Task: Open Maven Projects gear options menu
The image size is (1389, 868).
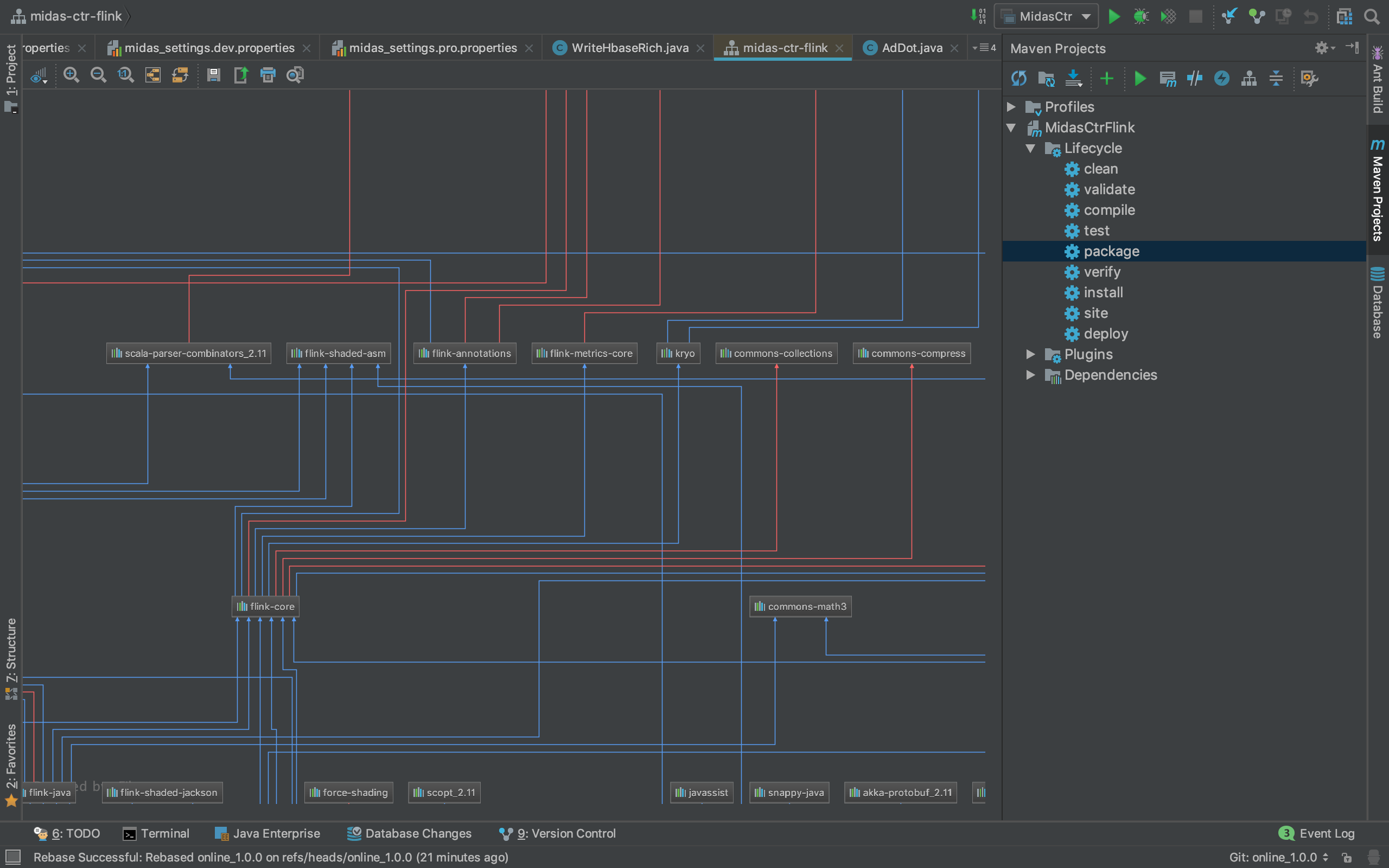Action: point(1325,48)
